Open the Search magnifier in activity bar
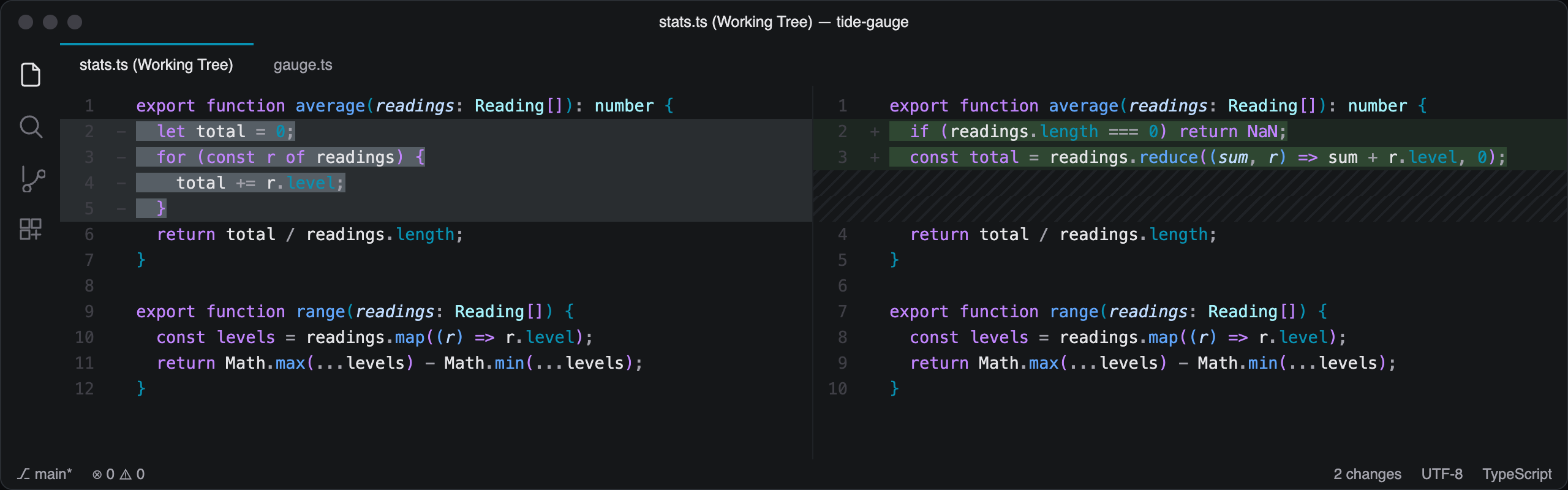 pyautogui.click(x=31, y=127)
